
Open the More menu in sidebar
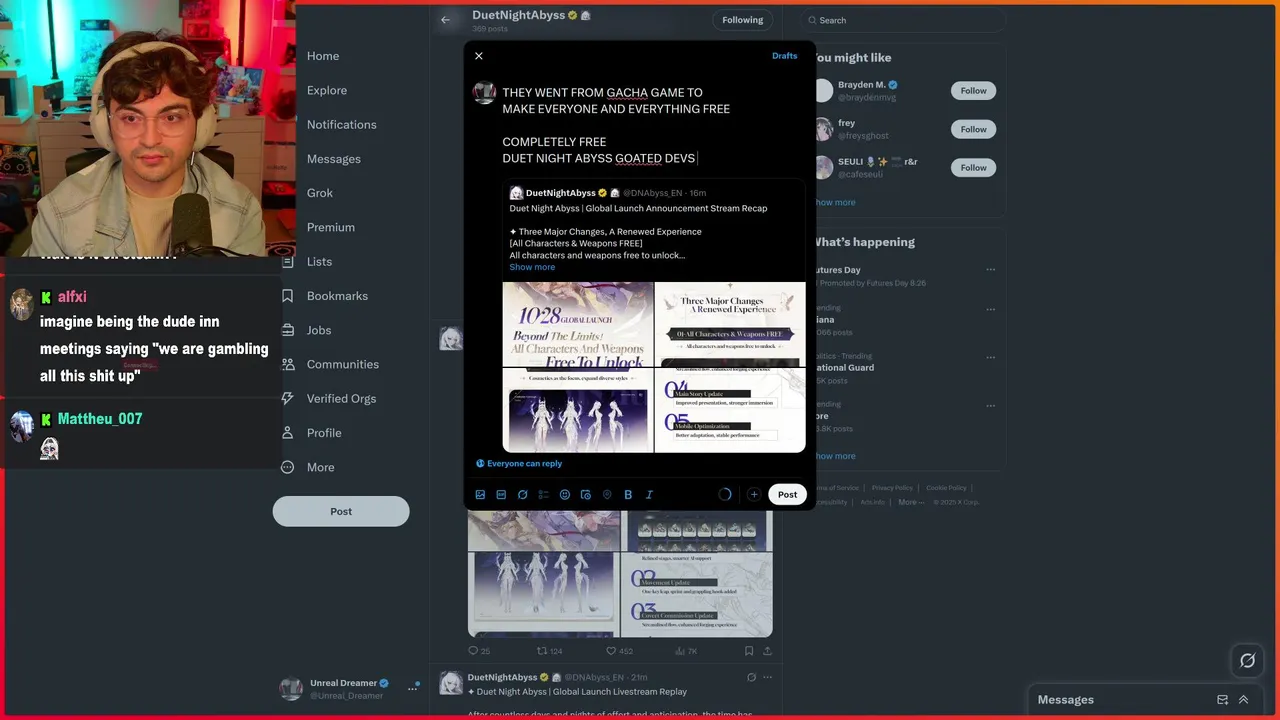tap(321, 467)
